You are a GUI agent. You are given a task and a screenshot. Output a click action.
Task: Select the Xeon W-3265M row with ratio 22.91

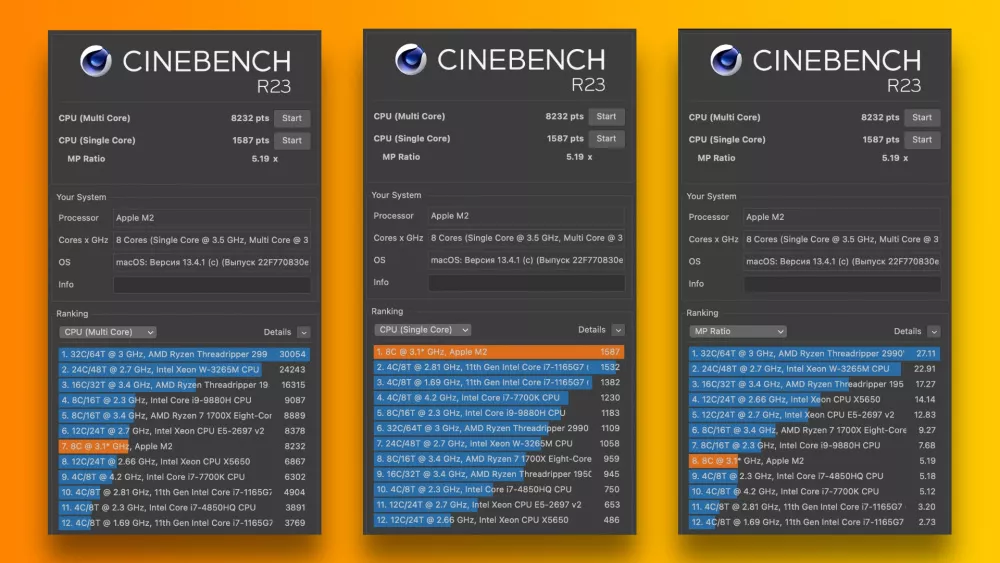[x=814, y=369]
